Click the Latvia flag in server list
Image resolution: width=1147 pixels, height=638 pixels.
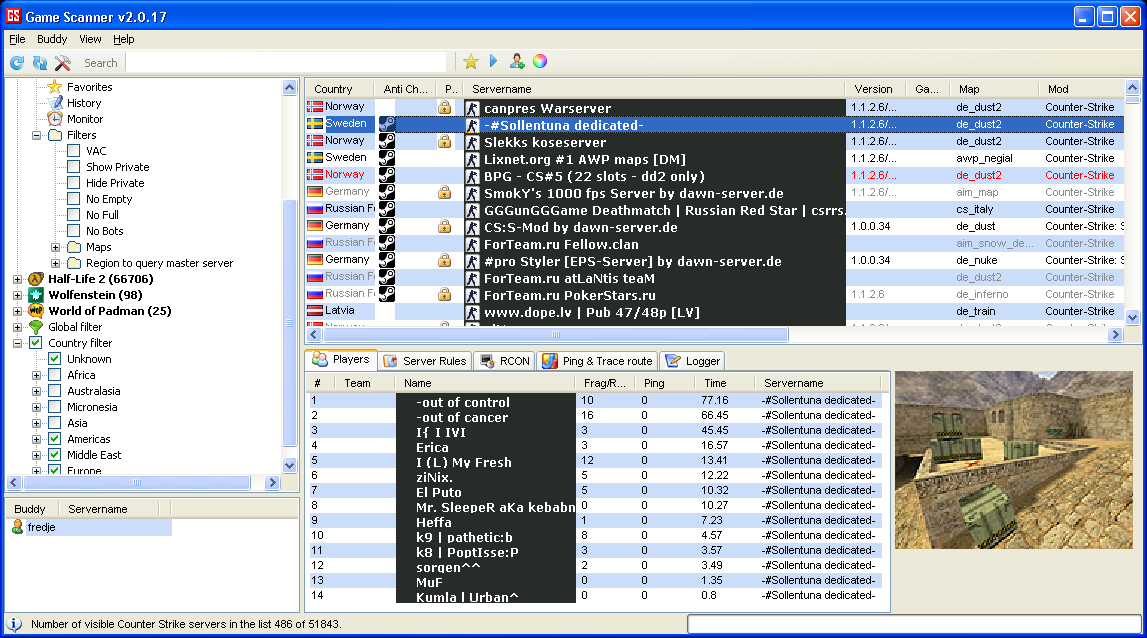point(315,311)
